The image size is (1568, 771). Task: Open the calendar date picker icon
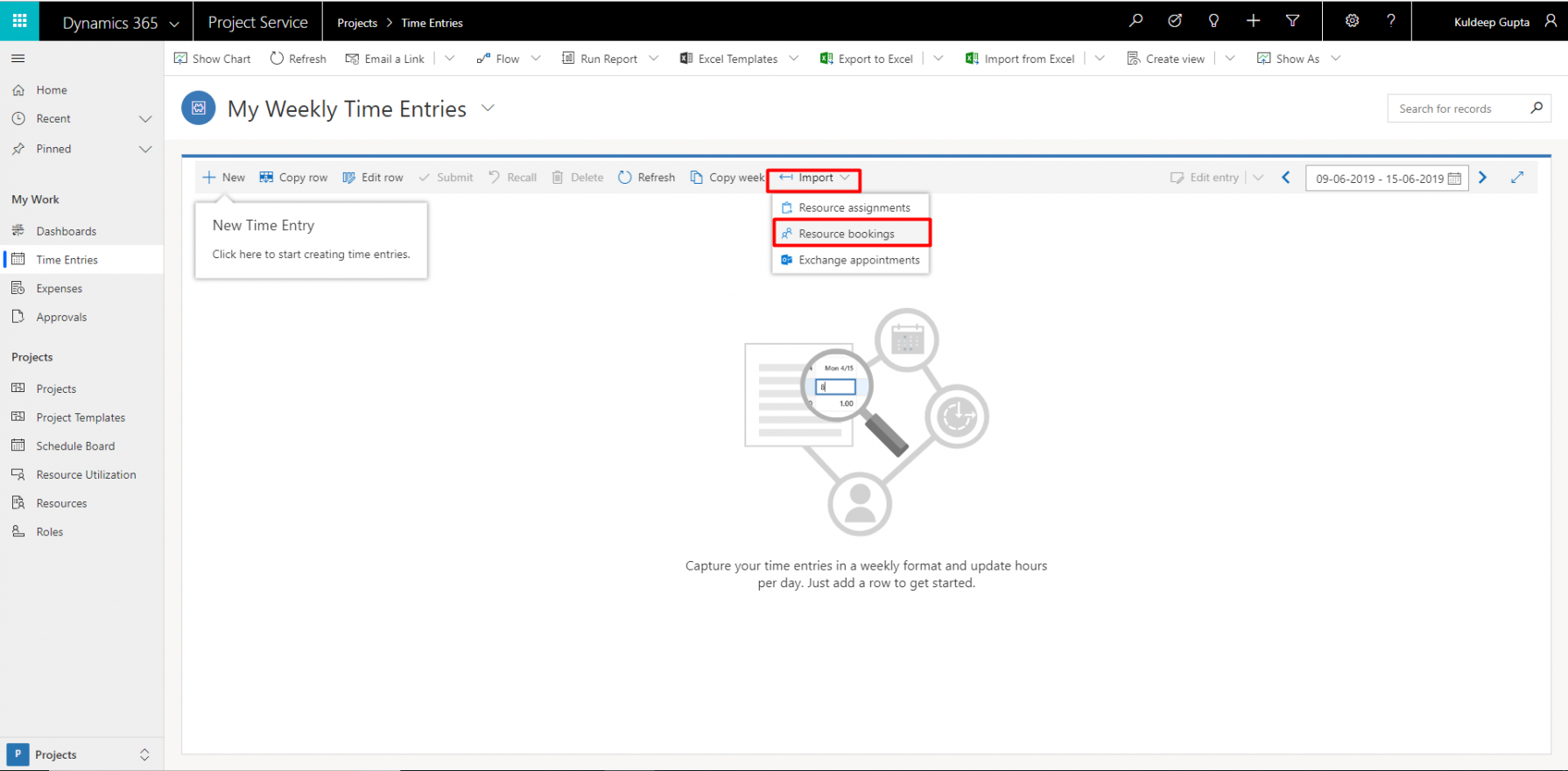[1454, 179]
